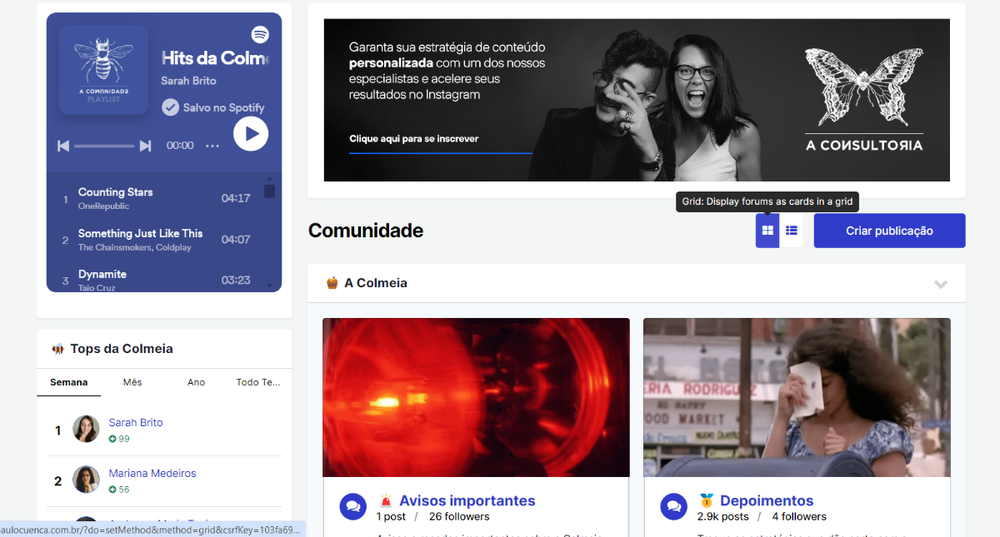The height and width of the screenshot is (537, 1000).
Task: Open the Todo Tempo ranking tab
Action: [x=259, y=382]
